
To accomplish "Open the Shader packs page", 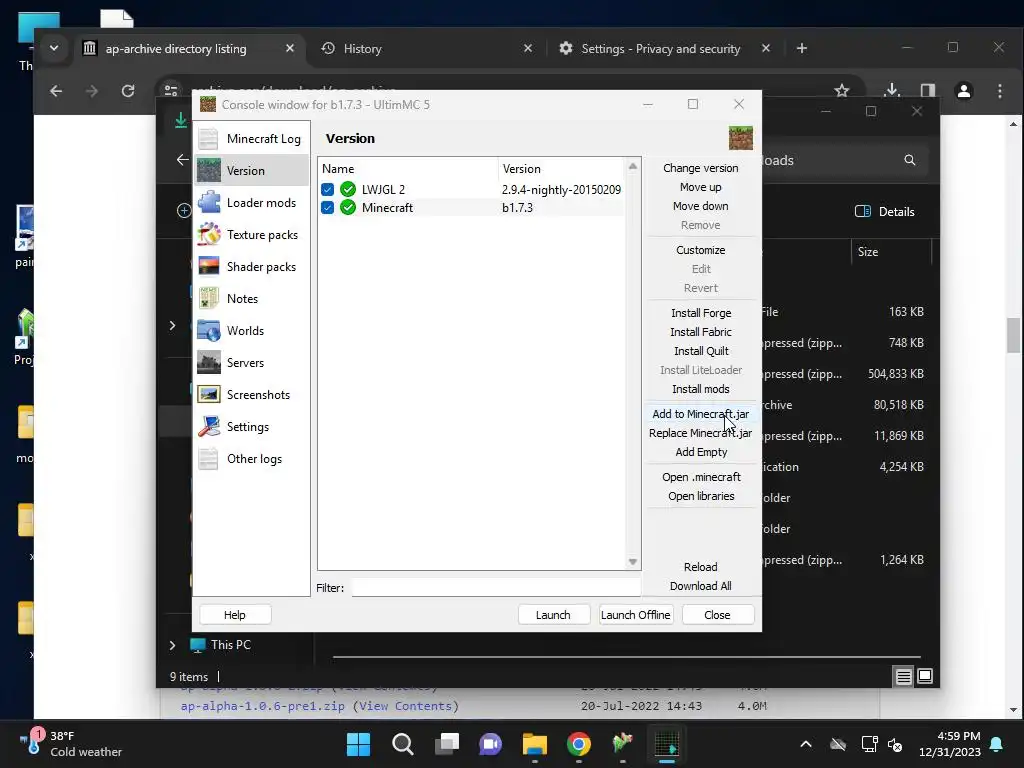I will pyautogui.click(x=251, y=266).
